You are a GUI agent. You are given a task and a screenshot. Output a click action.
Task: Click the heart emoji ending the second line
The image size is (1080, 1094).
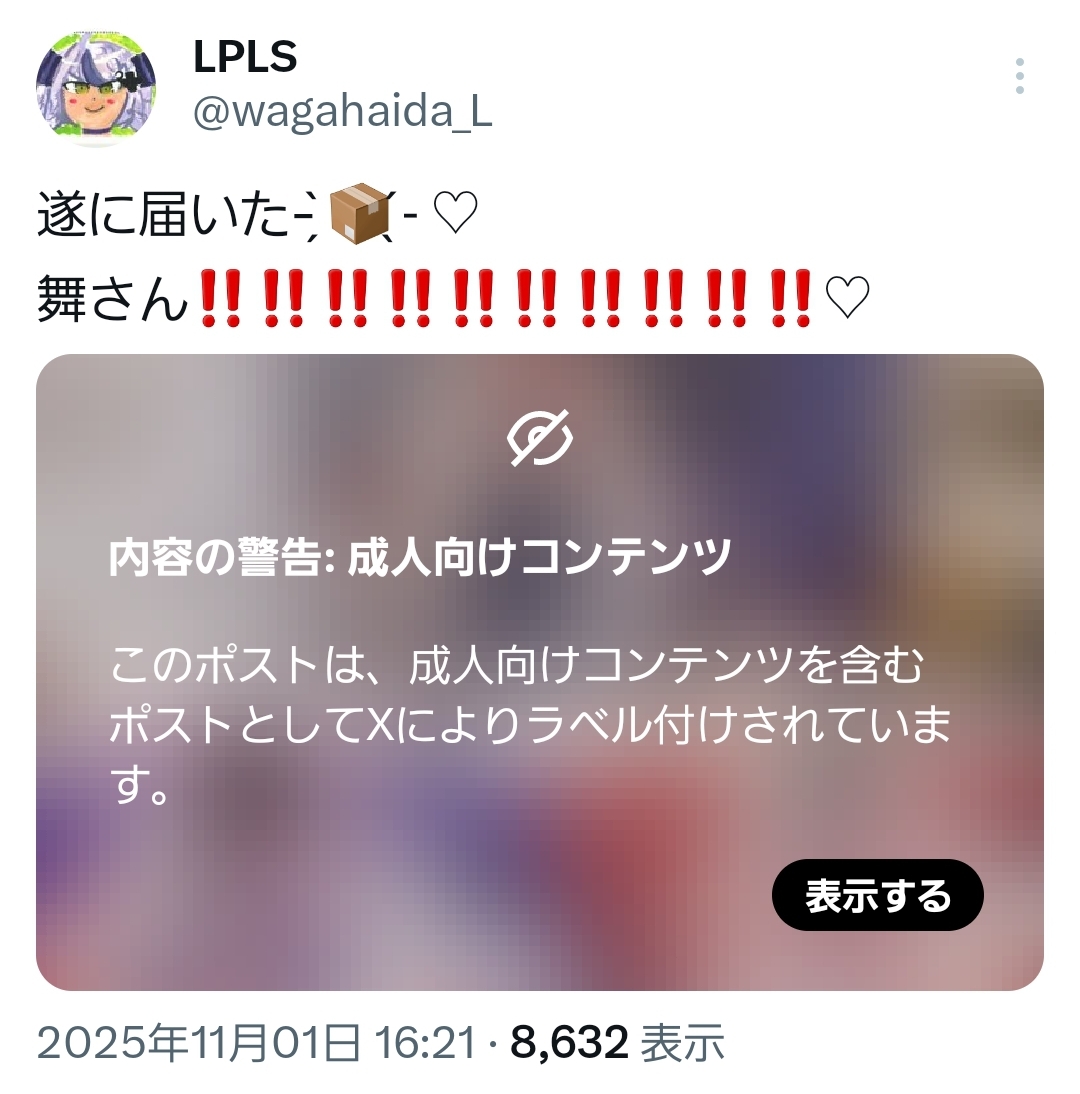848,298
